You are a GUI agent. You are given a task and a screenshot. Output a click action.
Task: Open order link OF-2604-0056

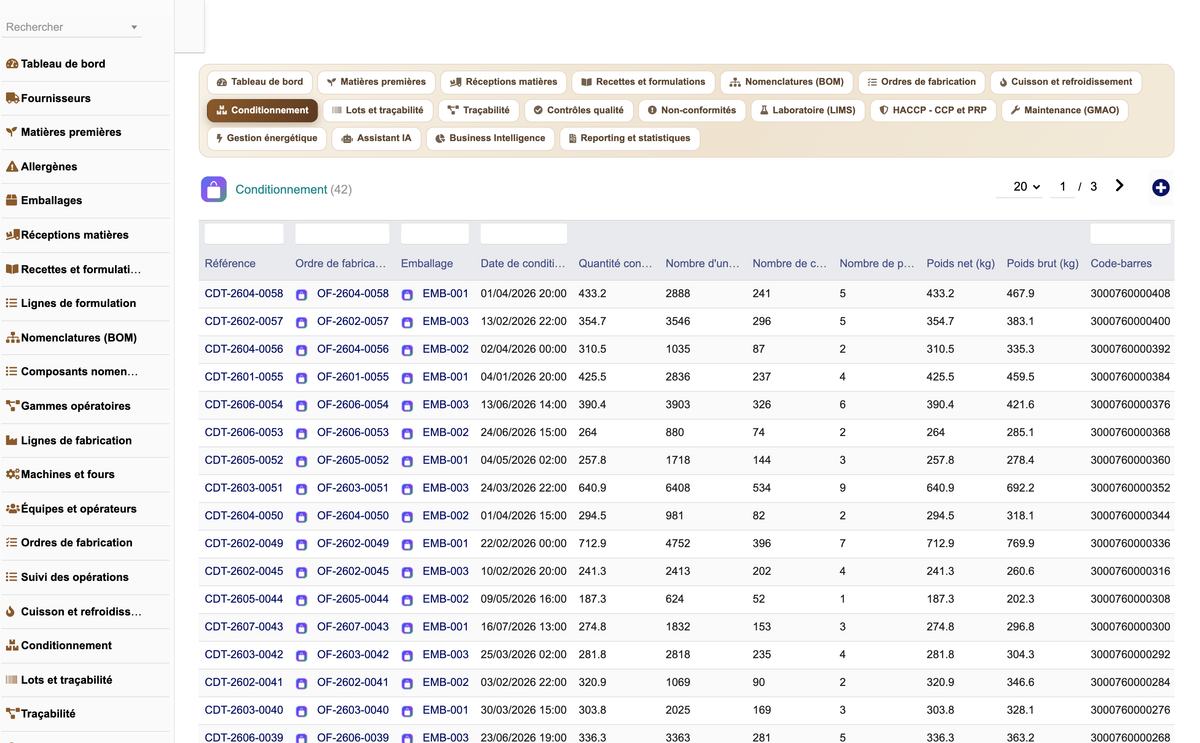pos(353,350)
